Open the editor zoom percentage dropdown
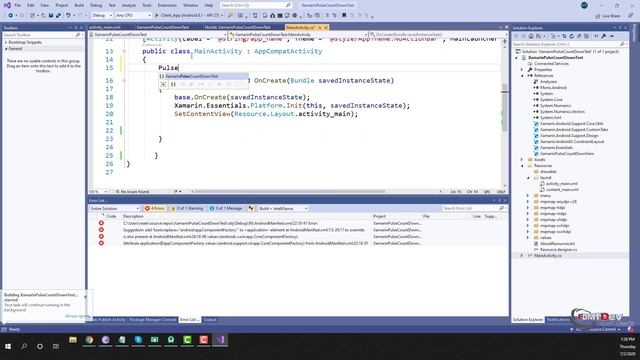This screenshot has height=360, width=640. [x=98, y=191]
